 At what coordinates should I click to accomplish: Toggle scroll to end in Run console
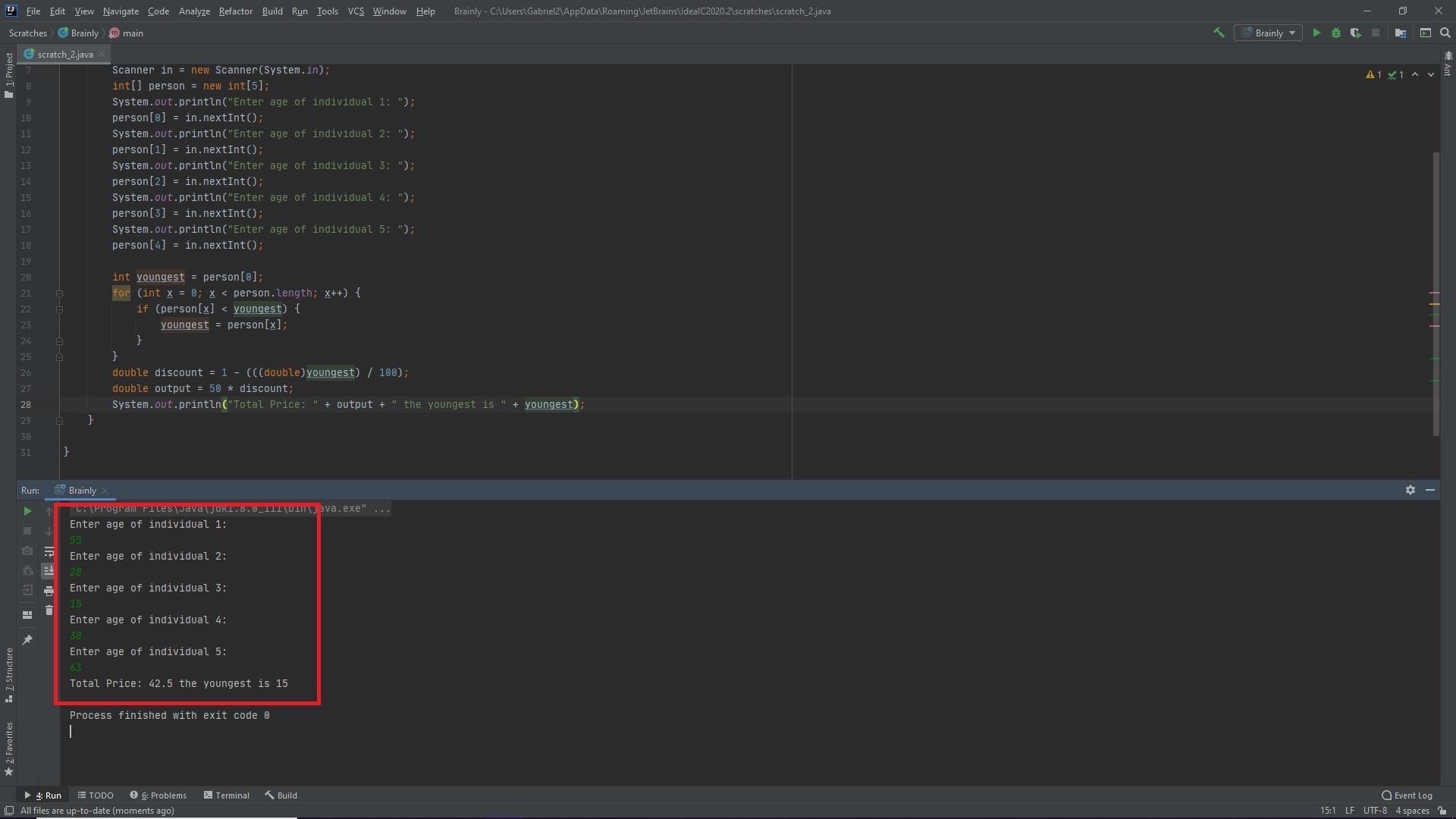[49, 571]
